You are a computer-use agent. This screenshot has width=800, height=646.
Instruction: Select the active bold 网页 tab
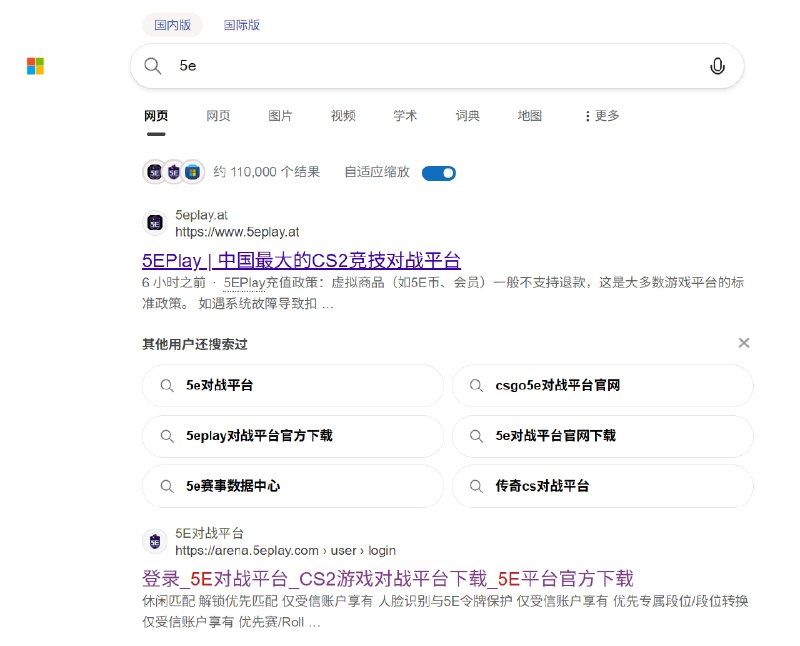pos(156,116)
